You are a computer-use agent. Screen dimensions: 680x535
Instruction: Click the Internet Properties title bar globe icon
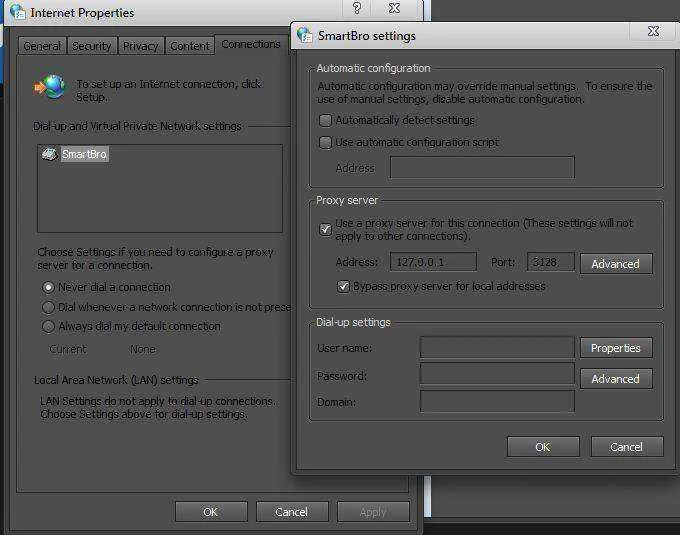pos(18,12)
